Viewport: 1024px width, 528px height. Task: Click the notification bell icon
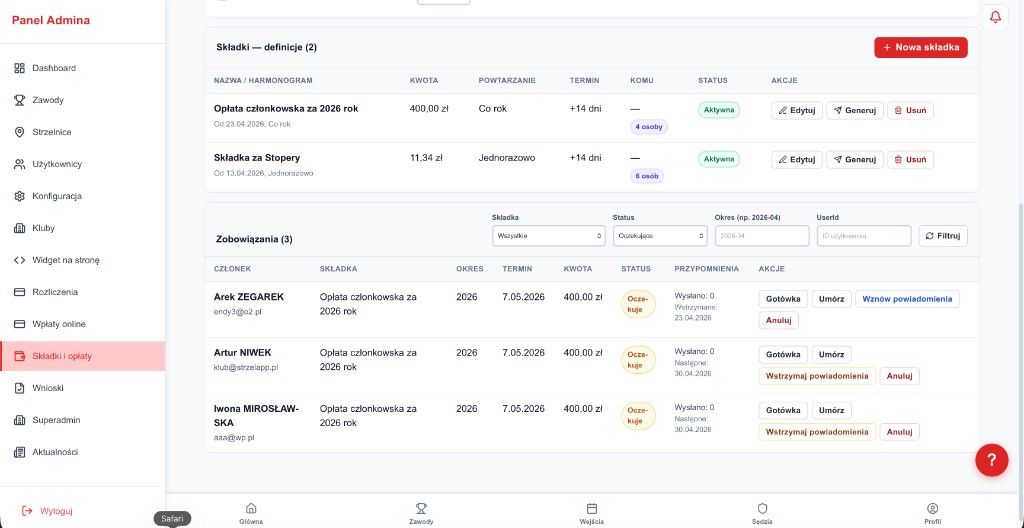995,17
